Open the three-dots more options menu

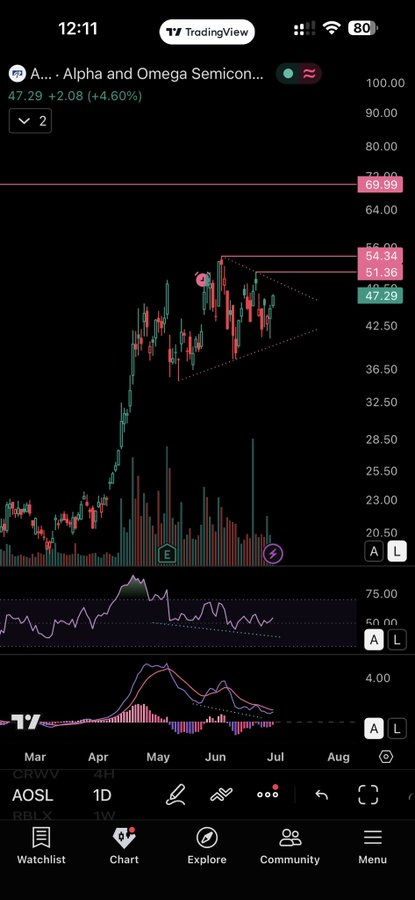tap(267, 794)
